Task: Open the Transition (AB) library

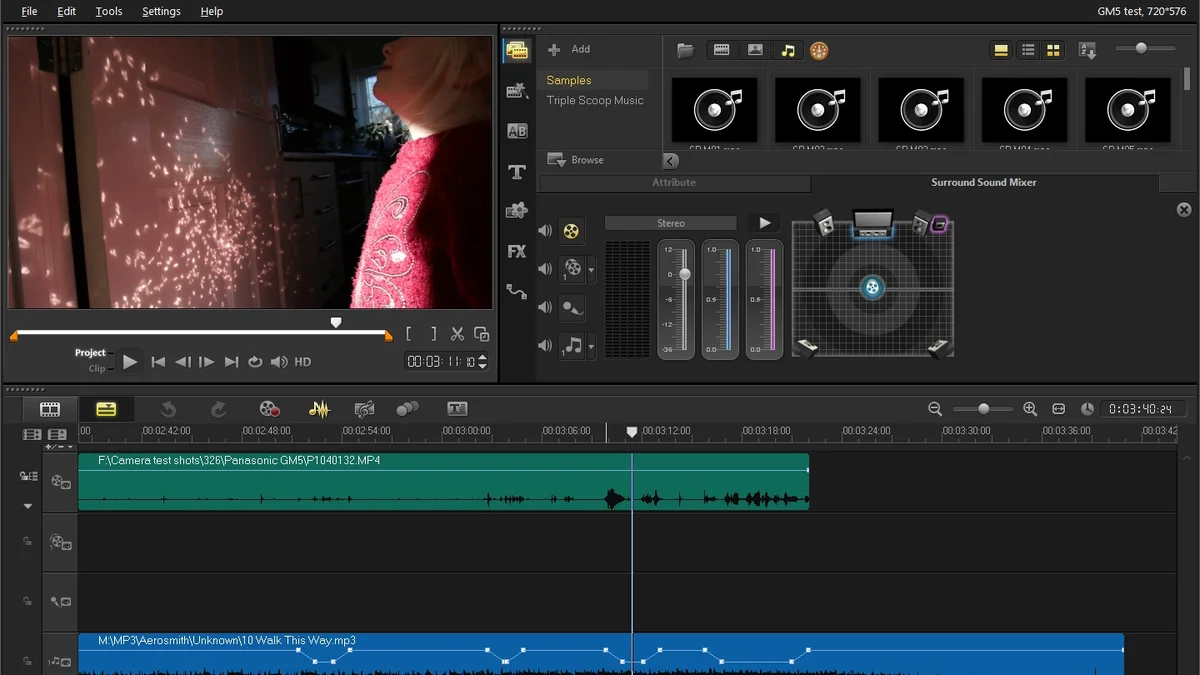Action: (517, 131)
